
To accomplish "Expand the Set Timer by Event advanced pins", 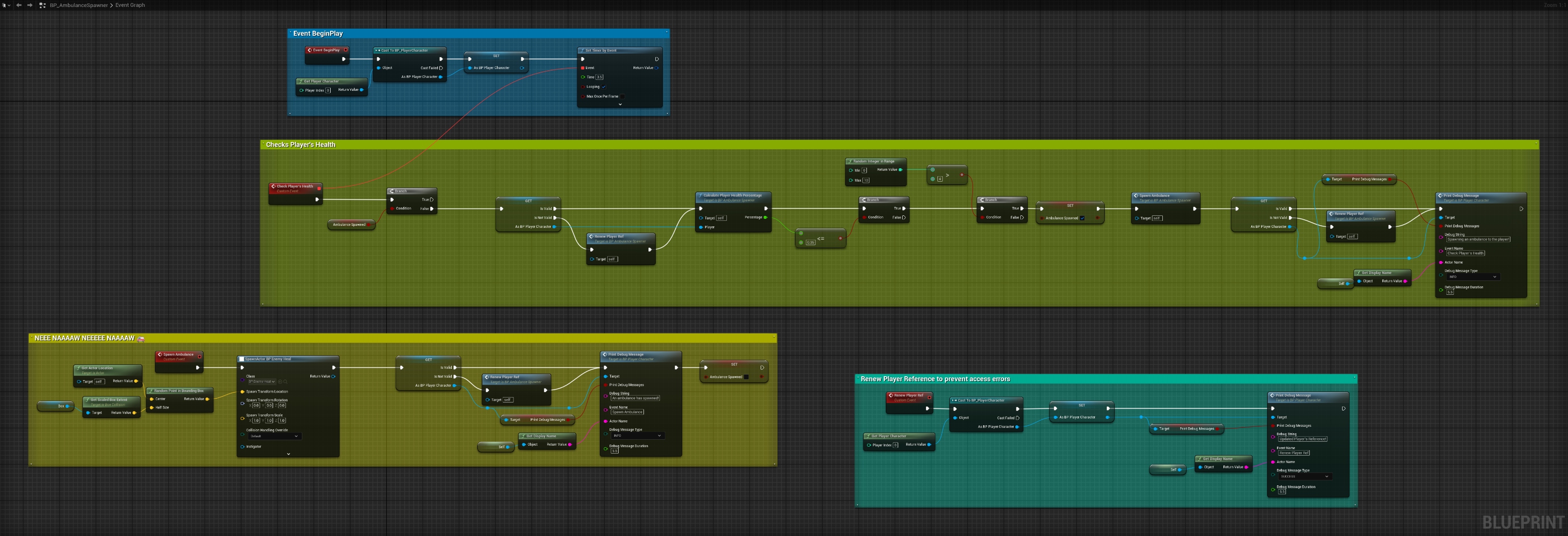I will point(620,104).
